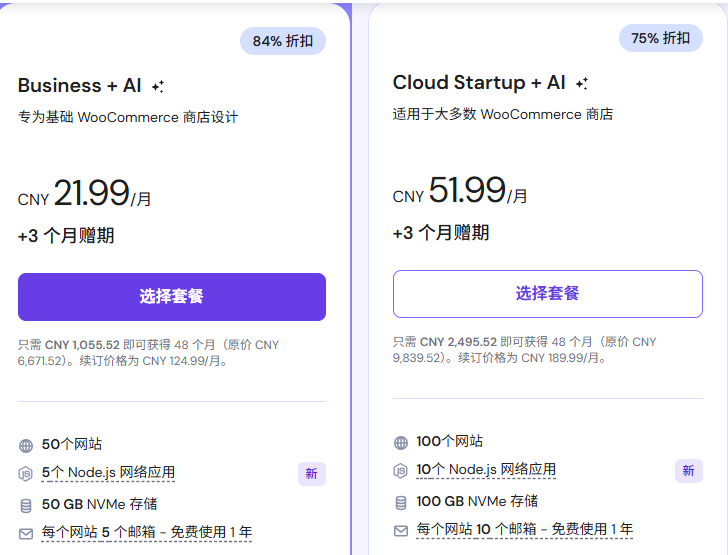Viewport: 728px width, 555px height.
Task: Click the AI sparkle icon beside Cloud Startup + AI
Action: coord(582,84)
